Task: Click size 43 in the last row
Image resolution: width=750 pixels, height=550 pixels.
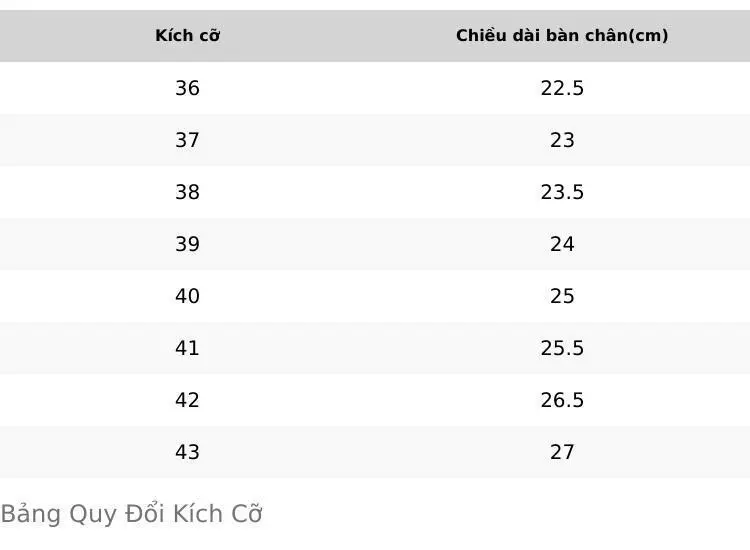Action: [x=188, y=452]
